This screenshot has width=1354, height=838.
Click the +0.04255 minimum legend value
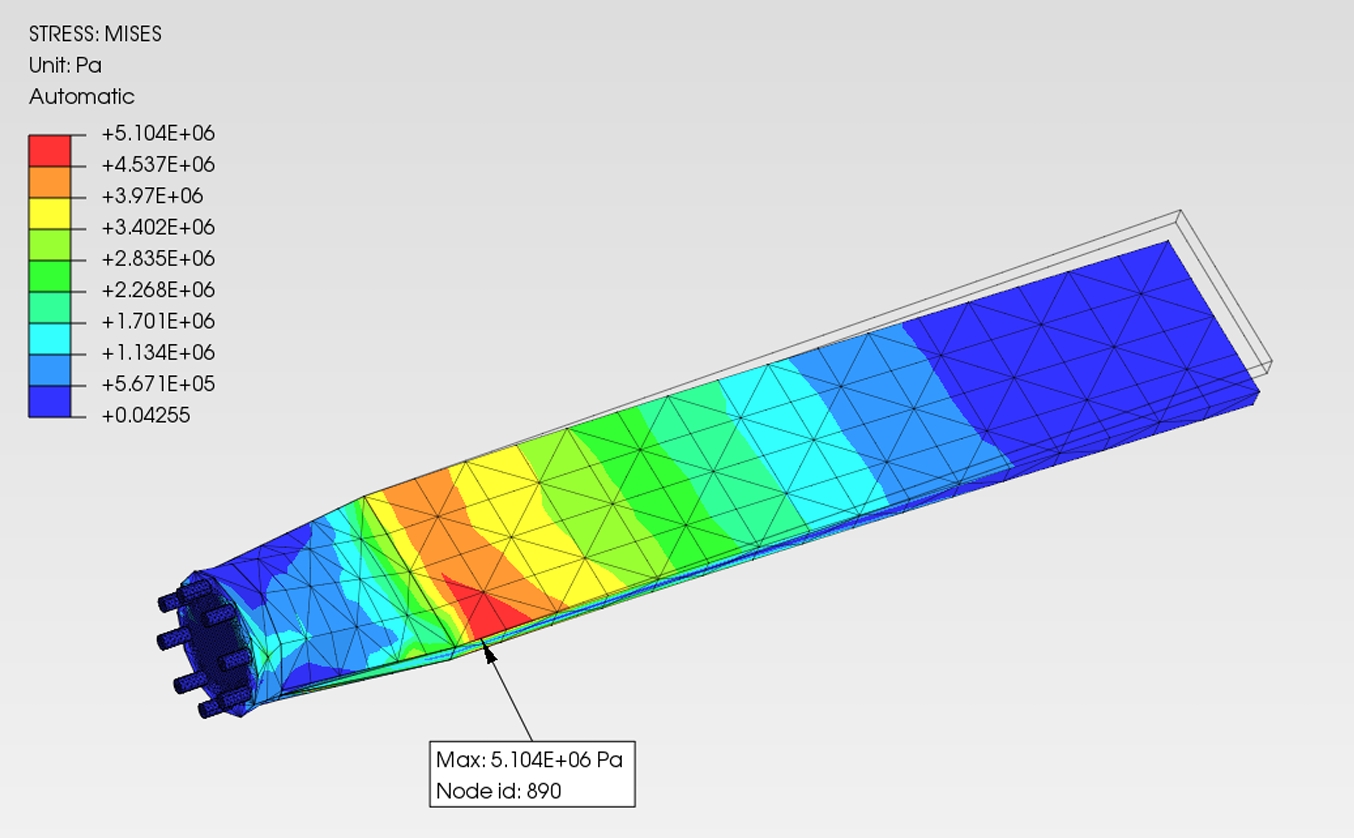pos(146,415)
